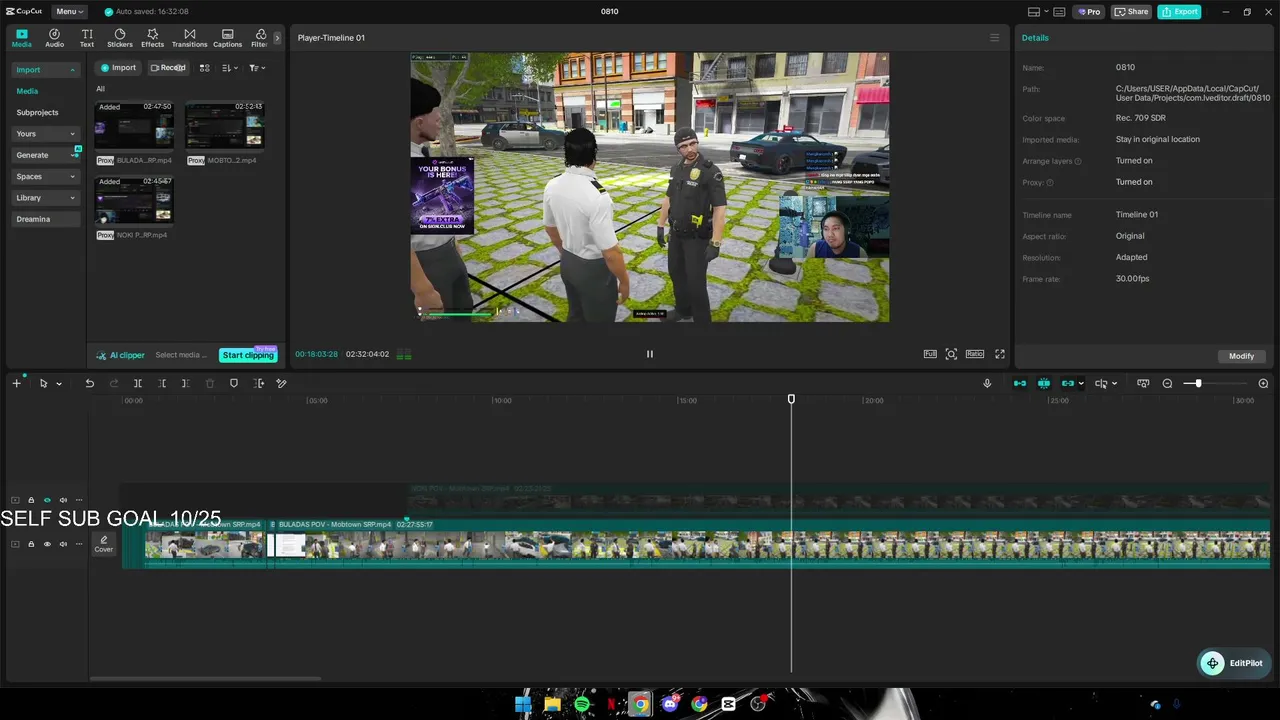This screenshot has width=1280, height=720.
Task: Open the player panel options menu
Action: tap(994, 38)
